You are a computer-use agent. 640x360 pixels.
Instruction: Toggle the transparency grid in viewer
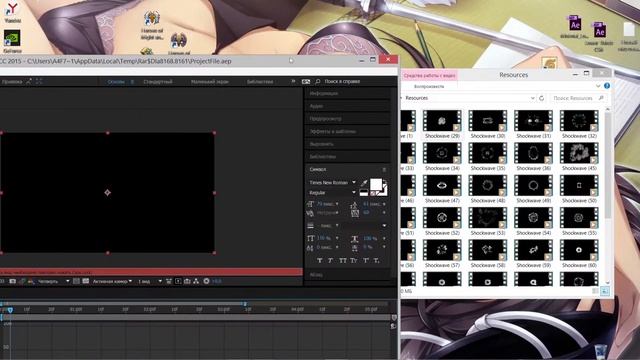click(x=85, y=281)
